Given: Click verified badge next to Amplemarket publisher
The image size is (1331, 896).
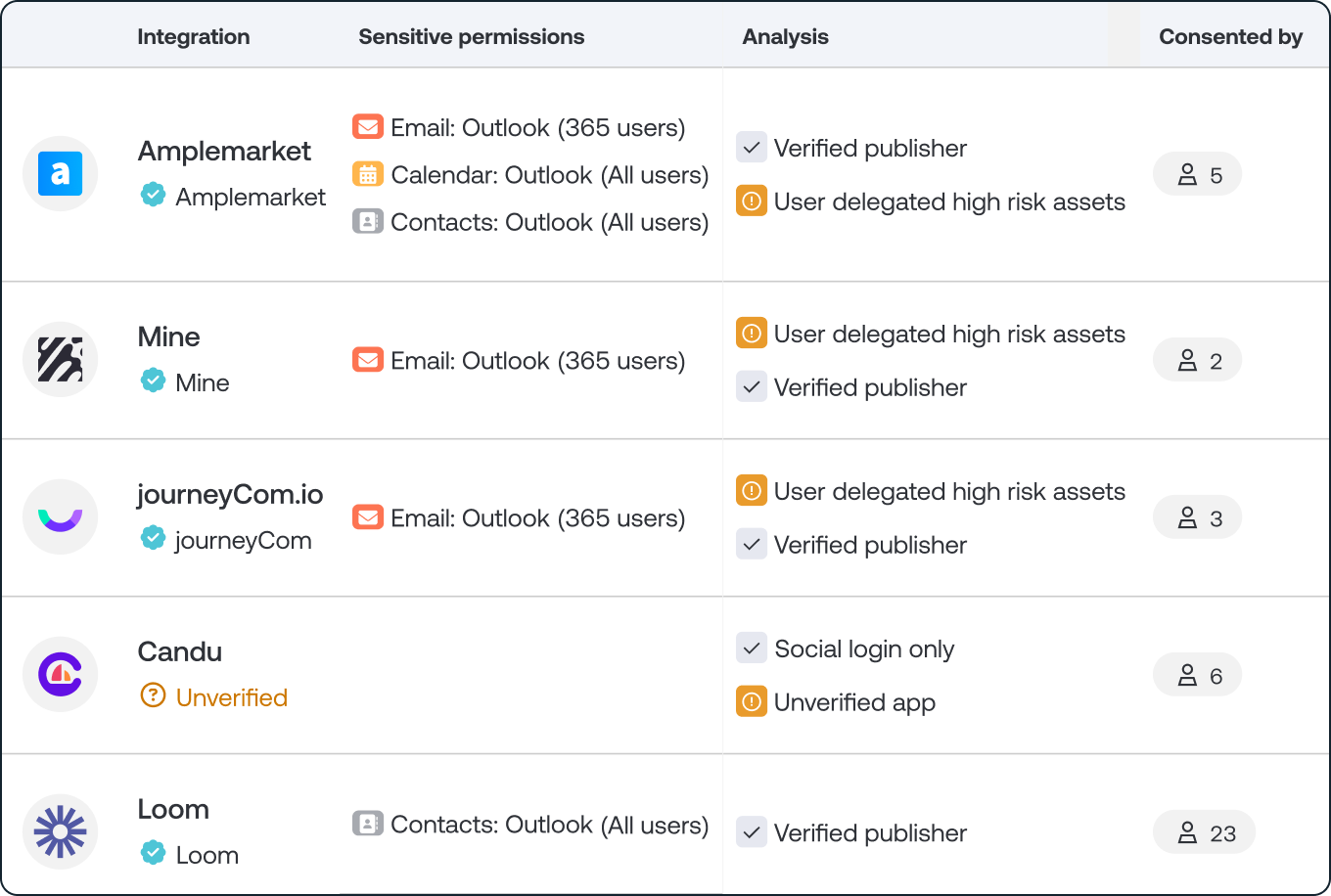Looking at the screenshot, I should (x=153, y=196).
